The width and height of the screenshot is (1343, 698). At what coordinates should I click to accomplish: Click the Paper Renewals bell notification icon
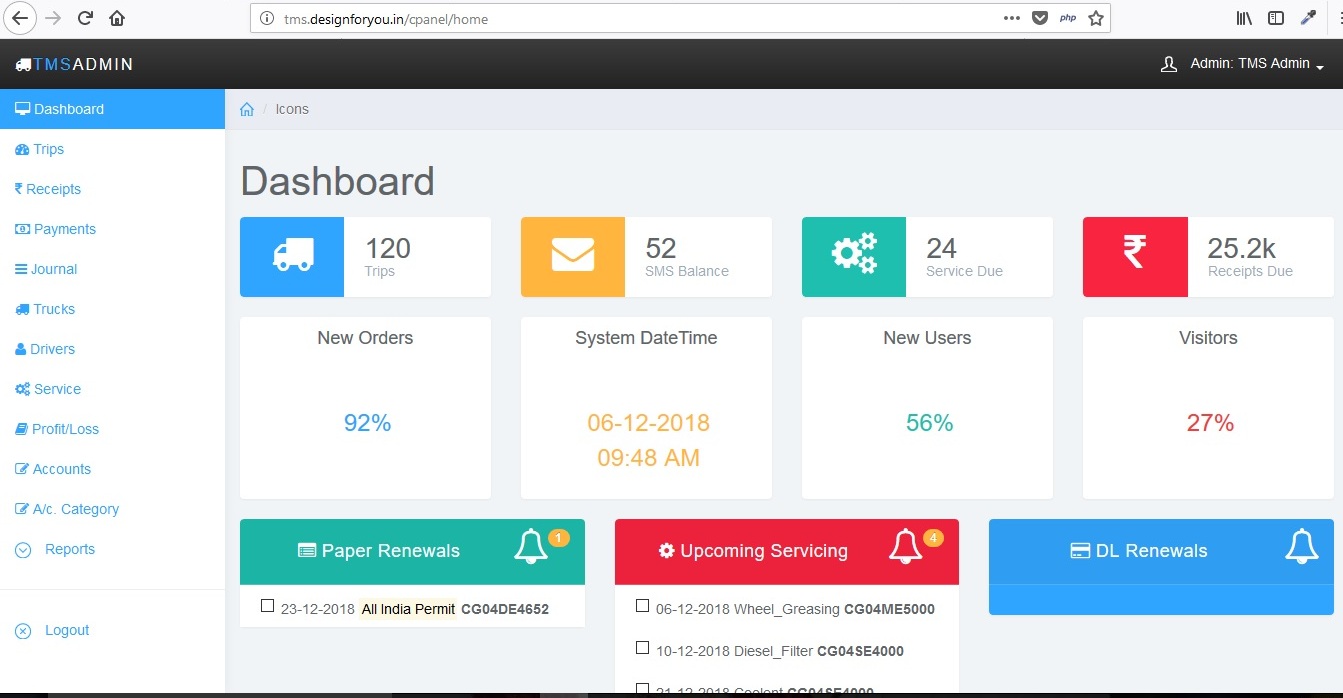531,548
